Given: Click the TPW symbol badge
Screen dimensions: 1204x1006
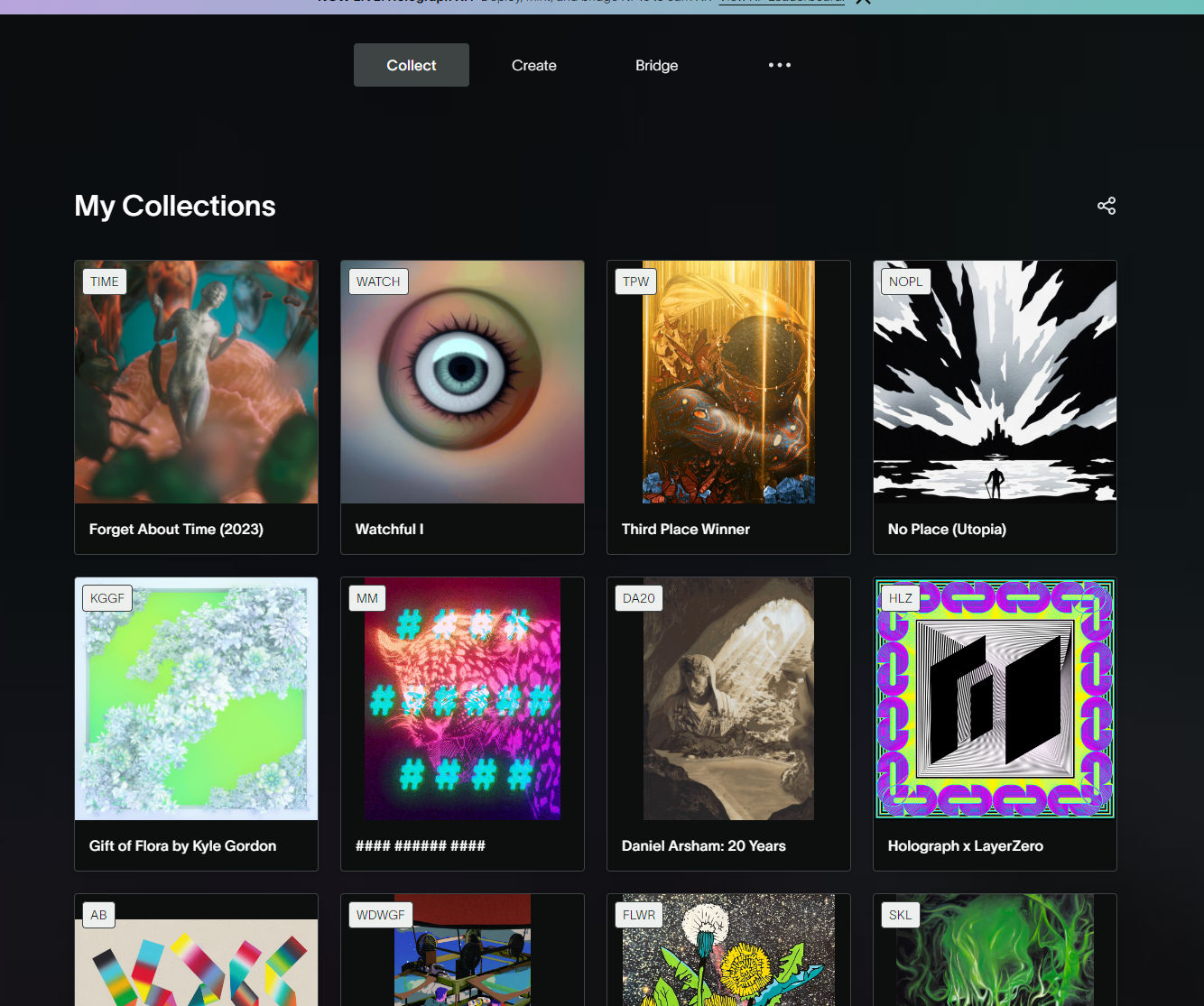Looking at the screenshot, I should (636, 281).
